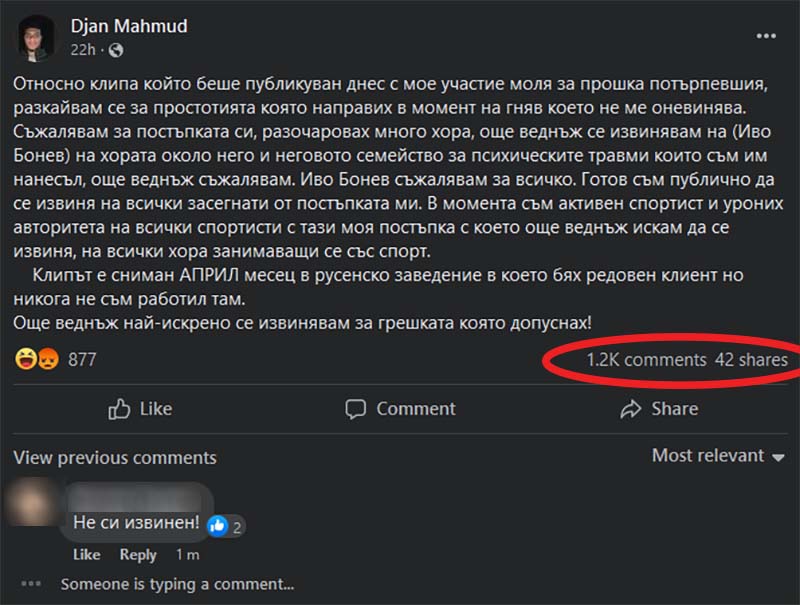Click the post author's profile picture
Viewport: 800px width, 605px height.
tap(35, 37)
